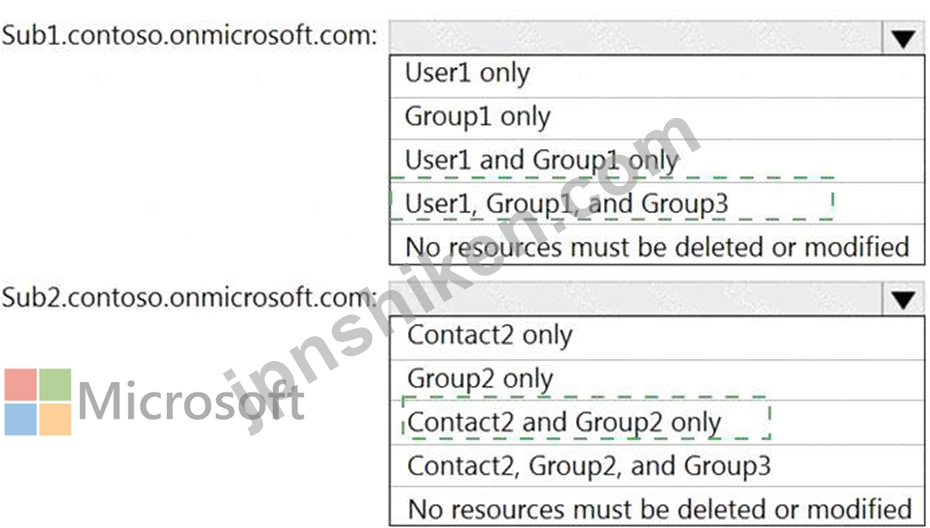Click the Sub2 dropdown selection field

(x=636, y=300)
